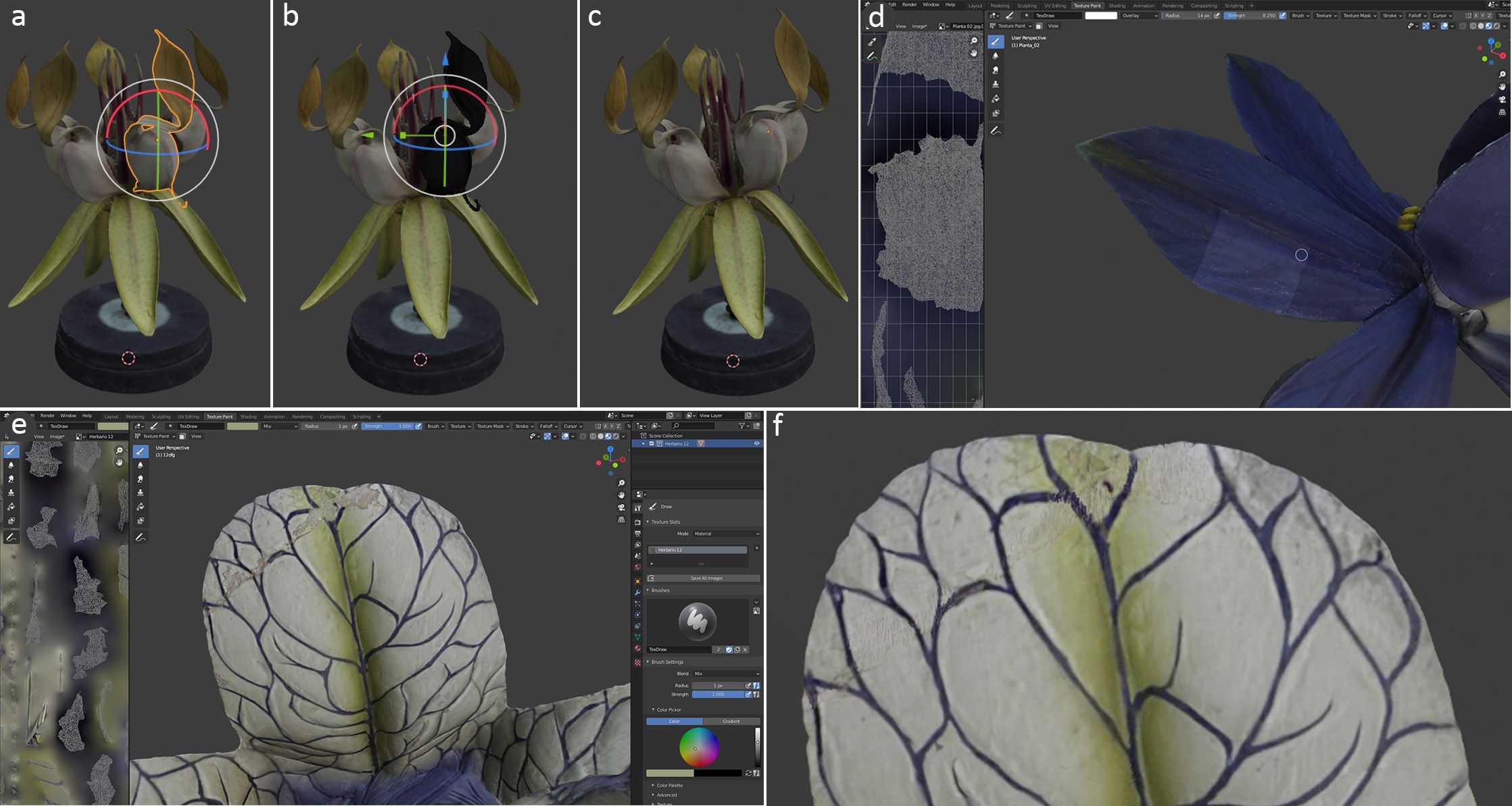Click the white color swatch in panel d header
The width and height of the screenshot is (1512, 806).
tap(1101, 16)
